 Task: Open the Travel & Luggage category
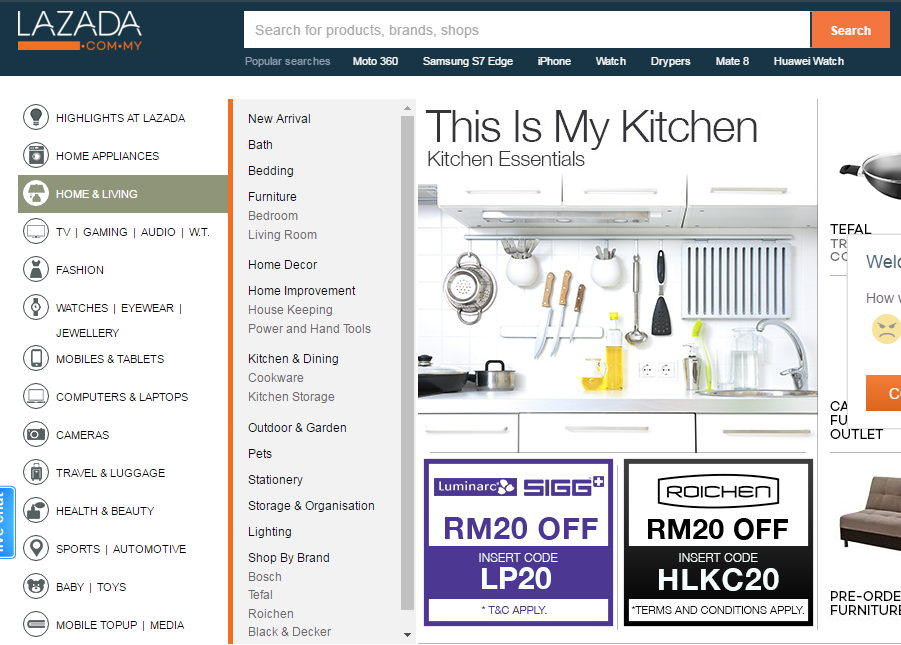pyautogui.click(x=110, y=473)
